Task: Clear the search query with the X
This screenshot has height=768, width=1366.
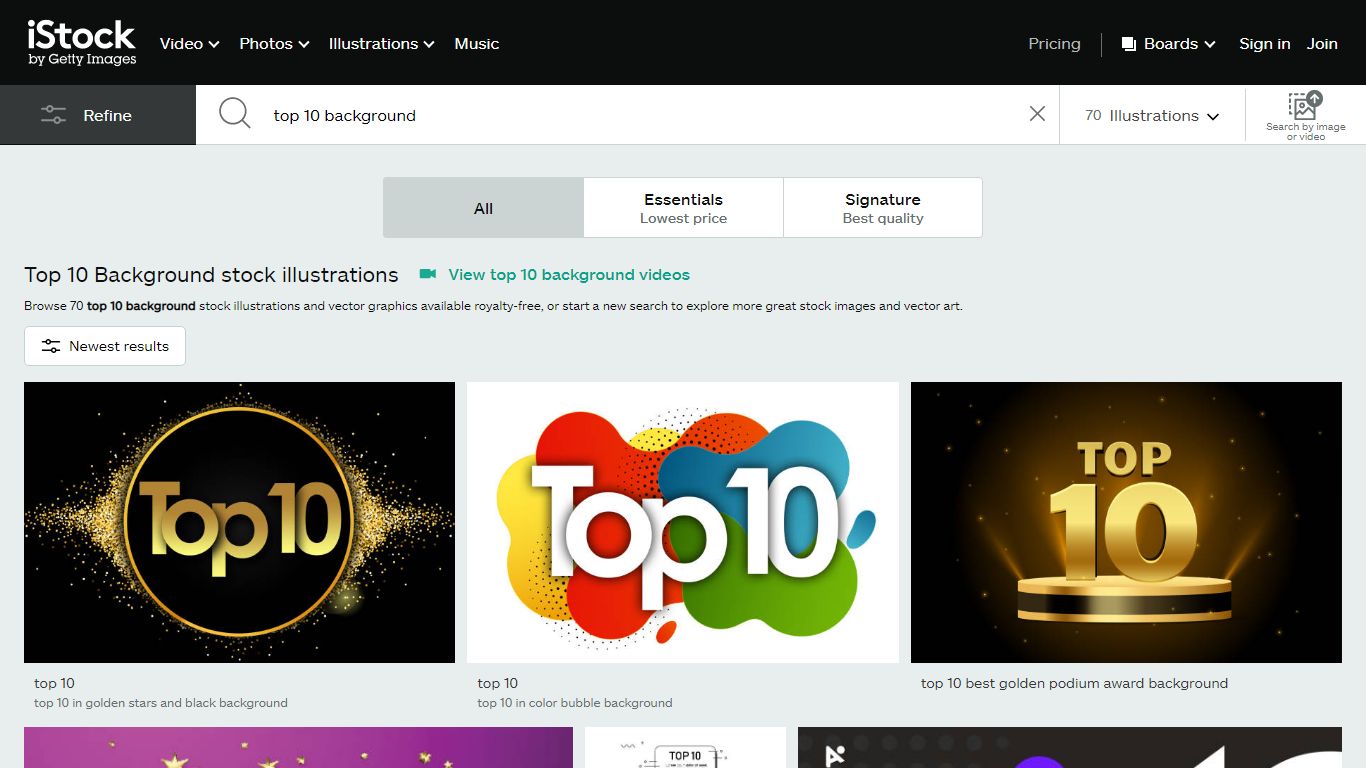Action: [x=1037, y=114]
